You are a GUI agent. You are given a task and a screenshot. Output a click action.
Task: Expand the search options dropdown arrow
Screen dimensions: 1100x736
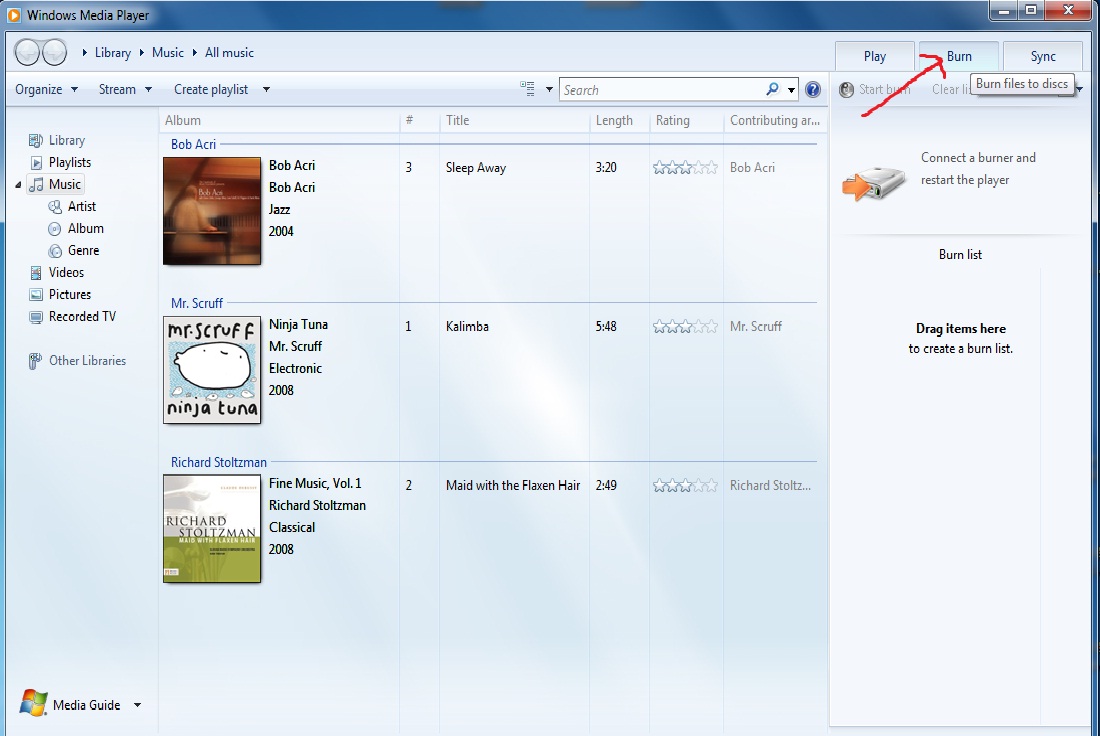click(791, 90)
